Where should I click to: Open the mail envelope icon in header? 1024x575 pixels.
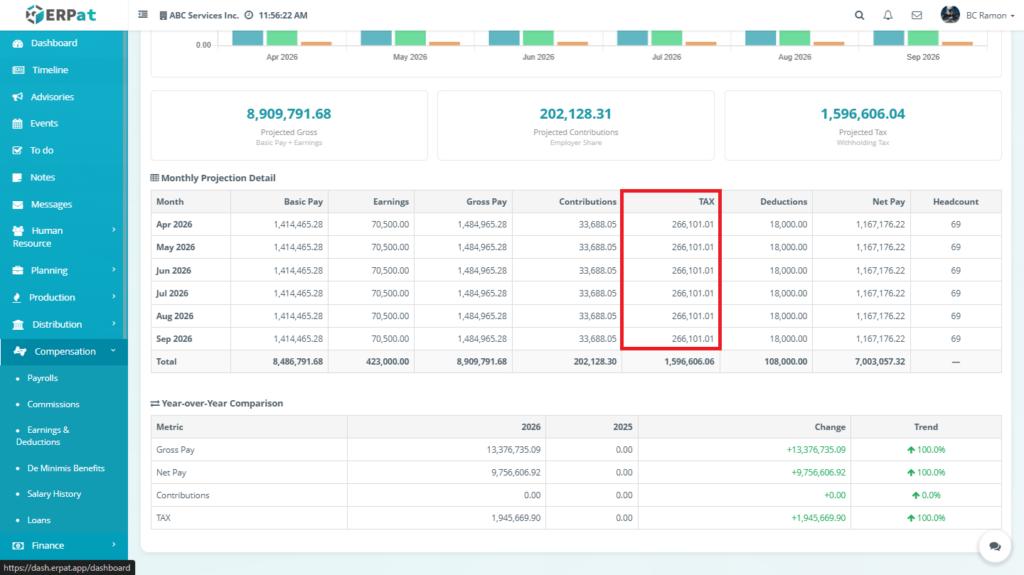(916, 15)
